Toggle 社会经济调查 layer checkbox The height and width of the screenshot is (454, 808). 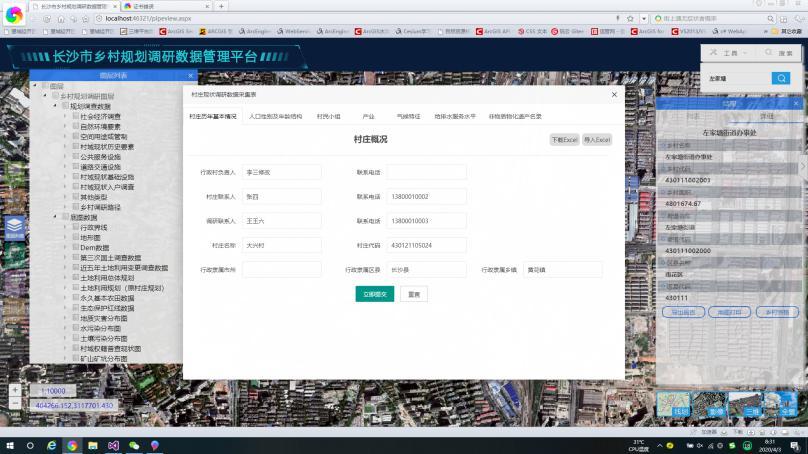(x=76, y=116)
